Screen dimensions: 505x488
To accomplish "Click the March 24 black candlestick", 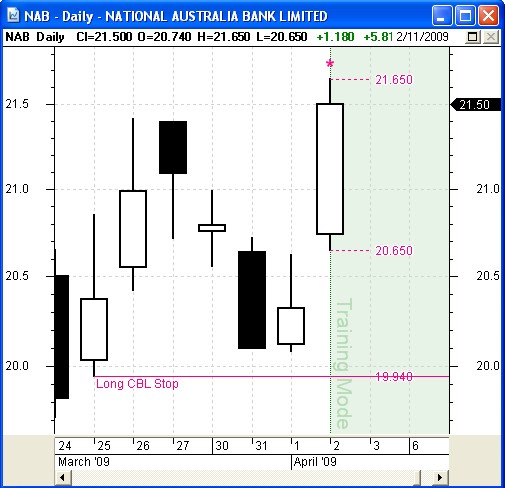I will [62, 337].
